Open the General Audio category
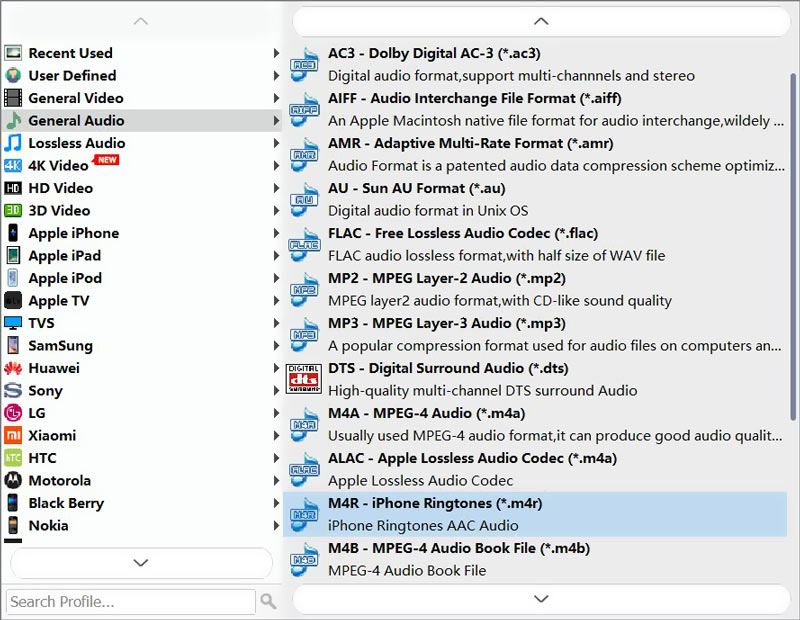This screenshot has width=800, height=620. point(142,120)
